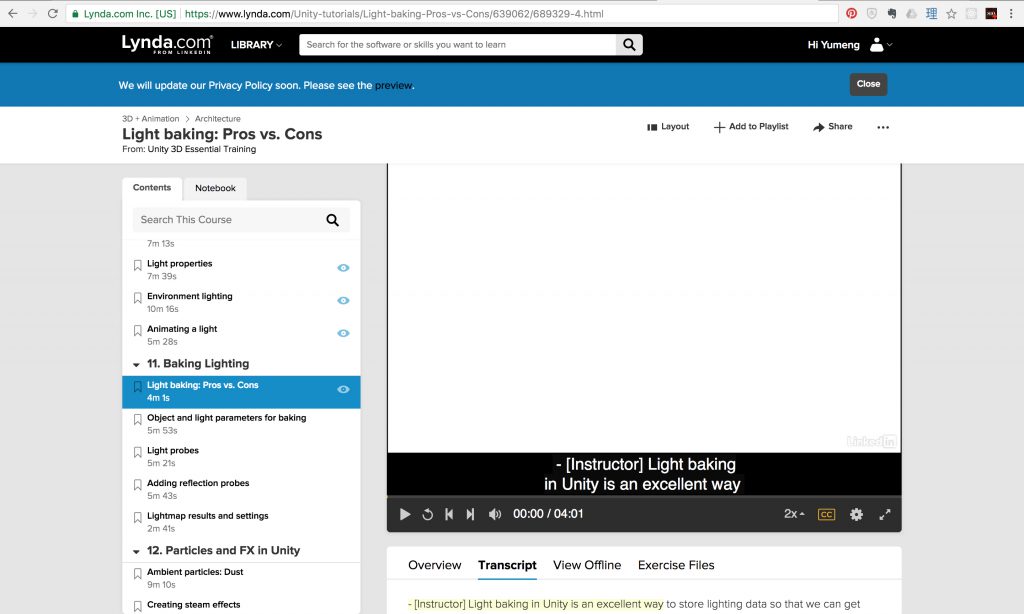Click the main site search field
Image resolution: width=1024 pixels, height=614 pixels.
point(457,44)
